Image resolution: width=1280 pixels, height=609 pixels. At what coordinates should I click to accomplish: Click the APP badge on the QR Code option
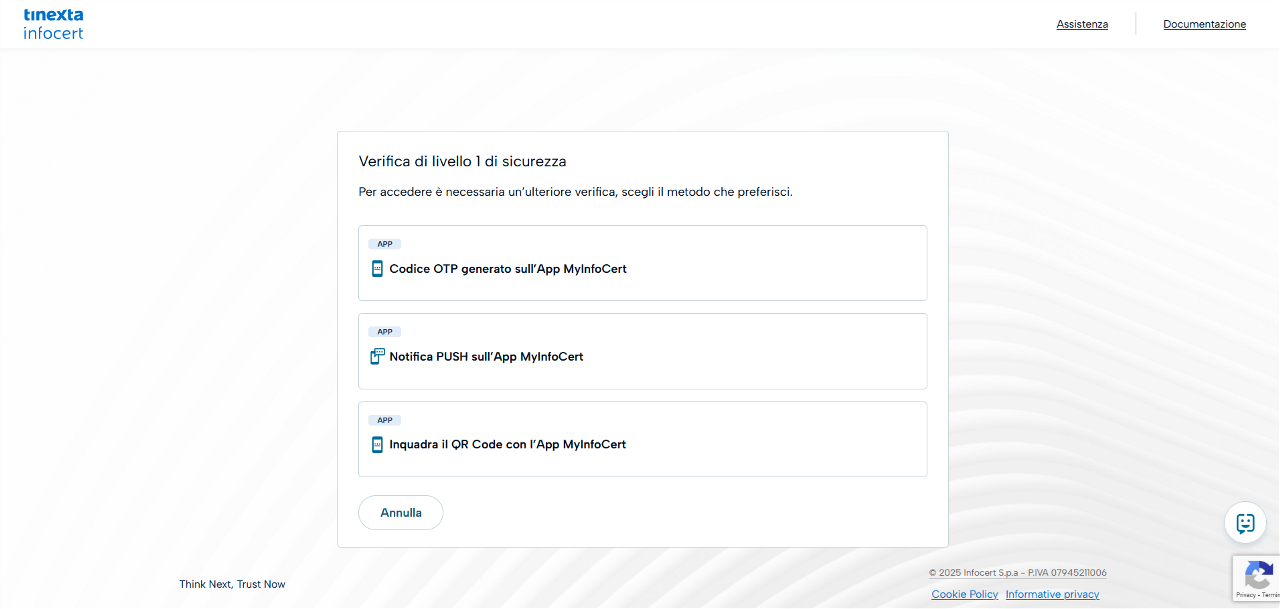click(385, 420)
